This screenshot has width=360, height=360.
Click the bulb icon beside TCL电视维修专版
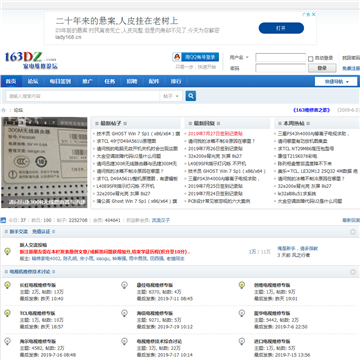tap(7, 313)
